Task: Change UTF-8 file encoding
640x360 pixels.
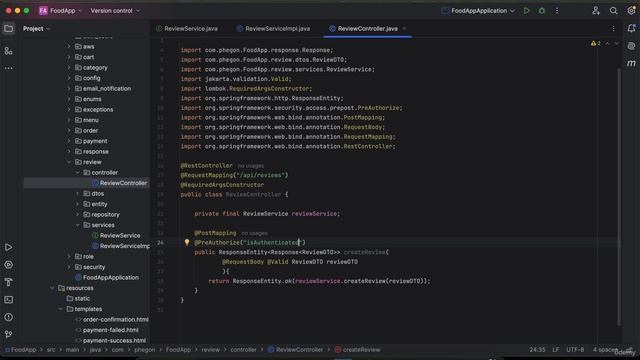Action: click(575, 350)
